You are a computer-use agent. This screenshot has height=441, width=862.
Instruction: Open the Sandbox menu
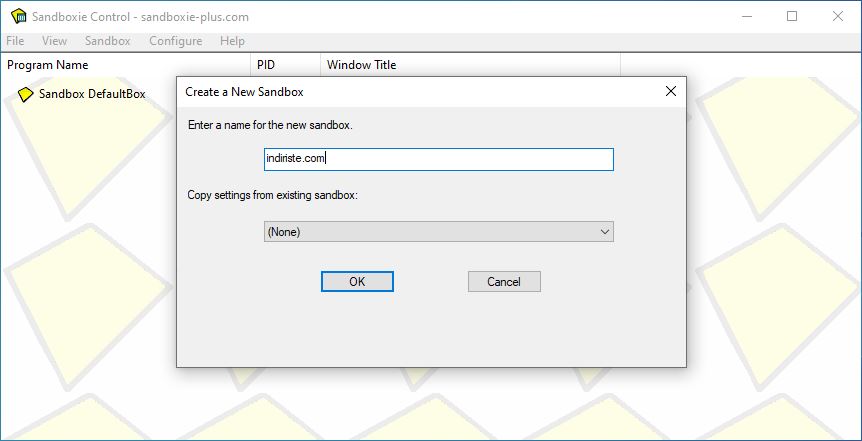108,41
